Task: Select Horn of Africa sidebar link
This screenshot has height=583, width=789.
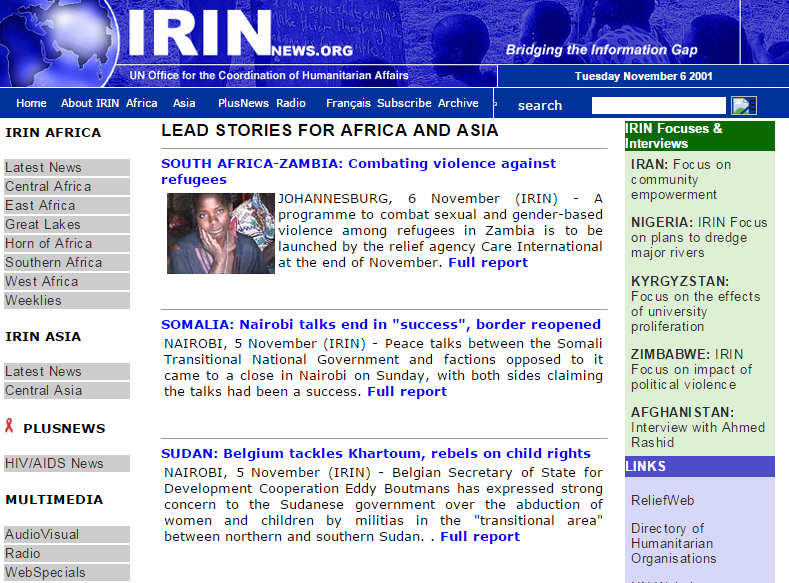Action: coord(48,243)
